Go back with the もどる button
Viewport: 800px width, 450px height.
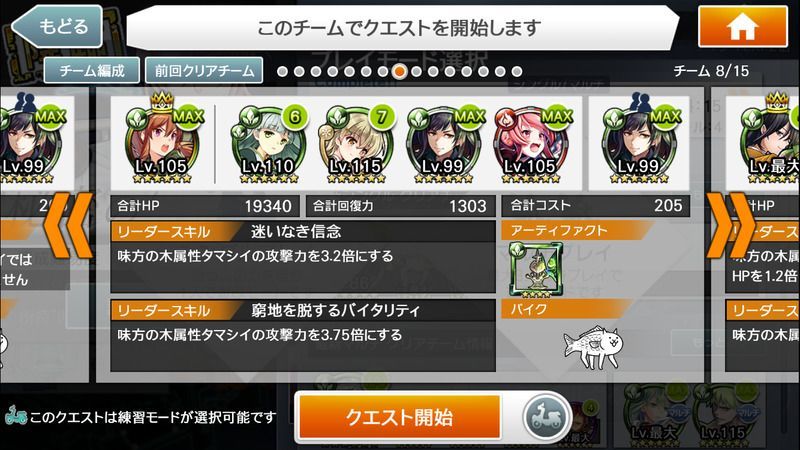pyautogui.click(x=57, y=27)
